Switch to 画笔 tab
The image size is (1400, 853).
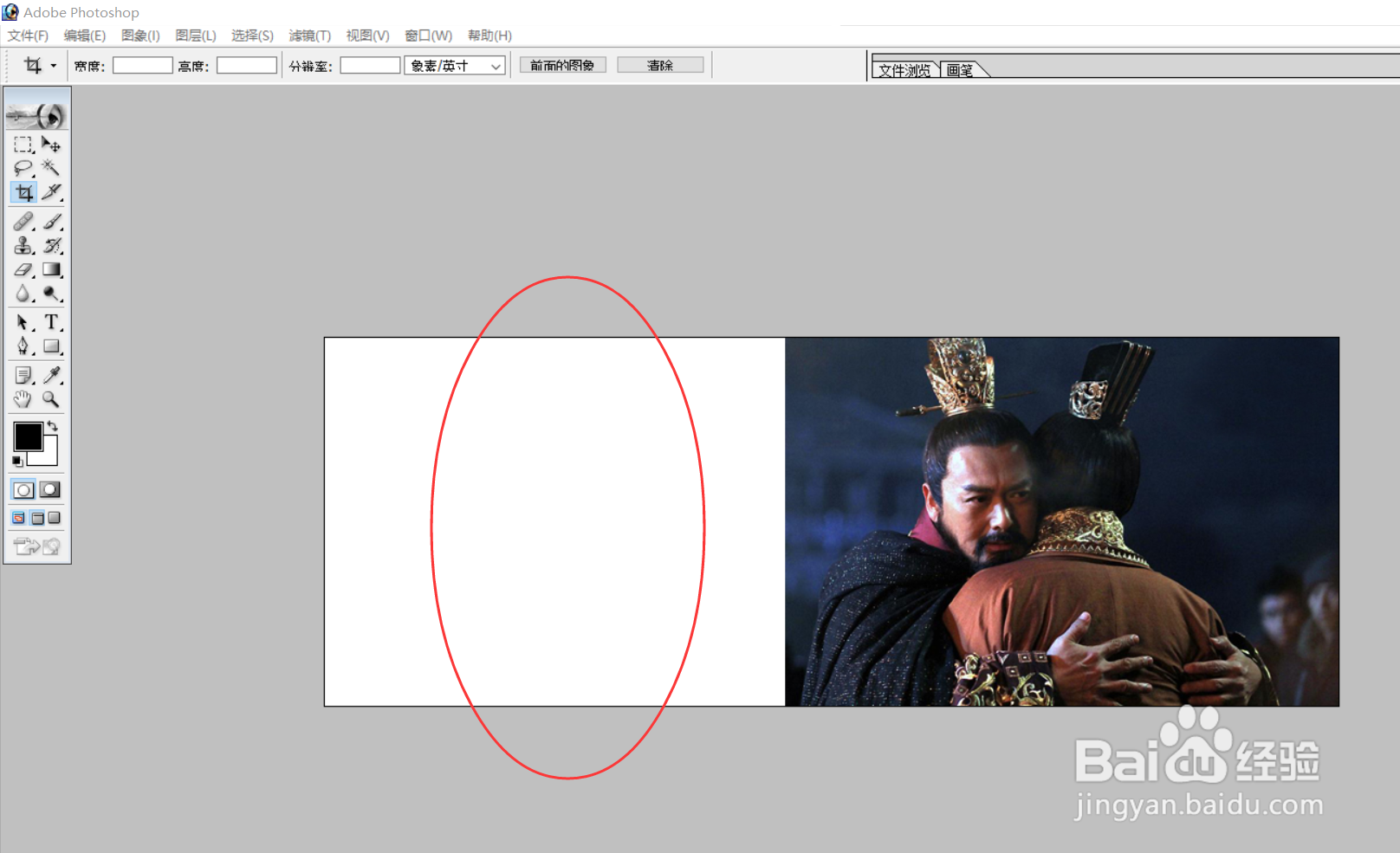[961, 70]
